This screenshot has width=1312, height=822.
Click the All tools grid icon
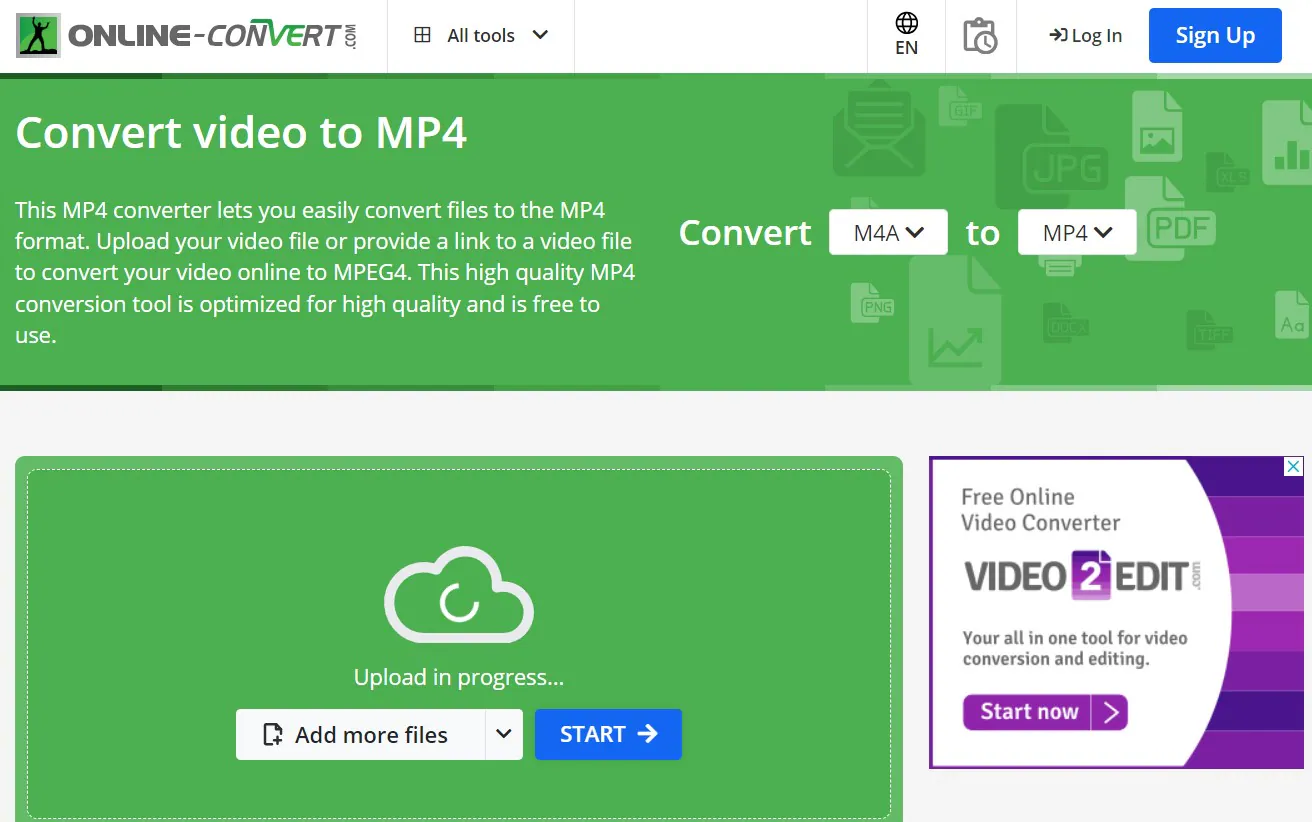[x=423, y=35]
